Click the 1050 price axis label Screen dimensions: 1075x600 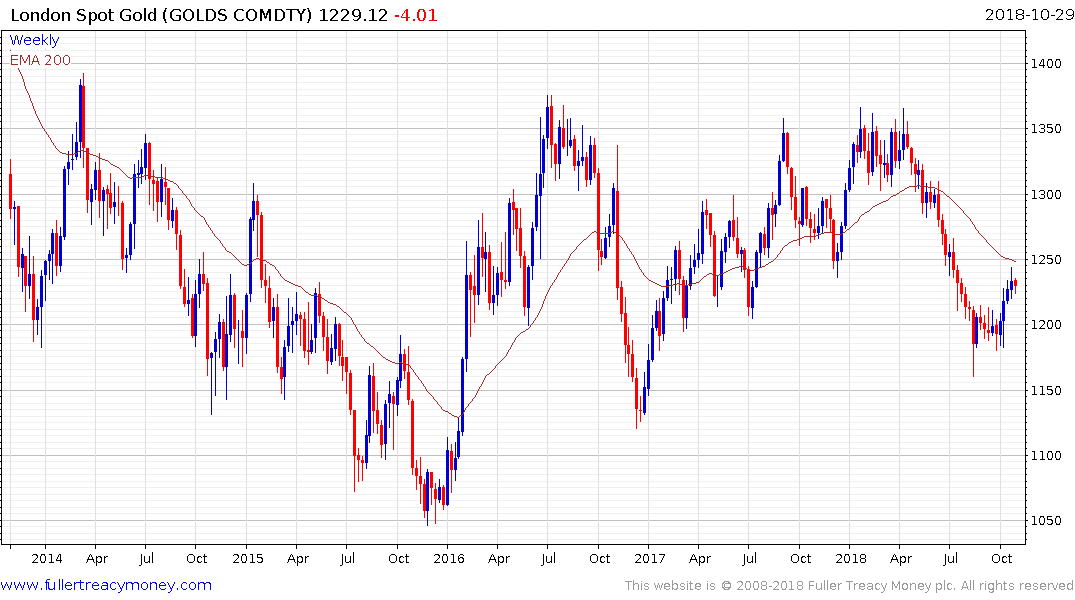(1046, 521)
